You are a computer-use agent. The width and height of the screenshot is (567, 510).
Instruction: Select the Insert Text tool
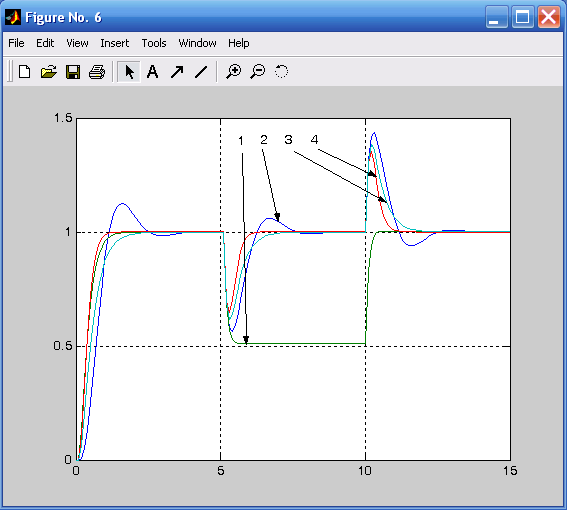pyautogui.click(x=153, y=72)
